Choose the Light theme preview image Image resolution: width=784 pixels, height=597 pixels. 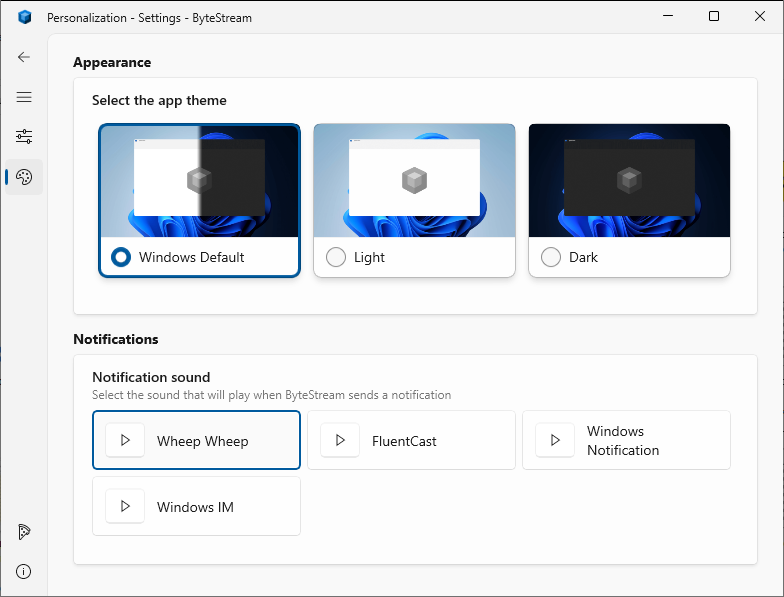(414, 180)
